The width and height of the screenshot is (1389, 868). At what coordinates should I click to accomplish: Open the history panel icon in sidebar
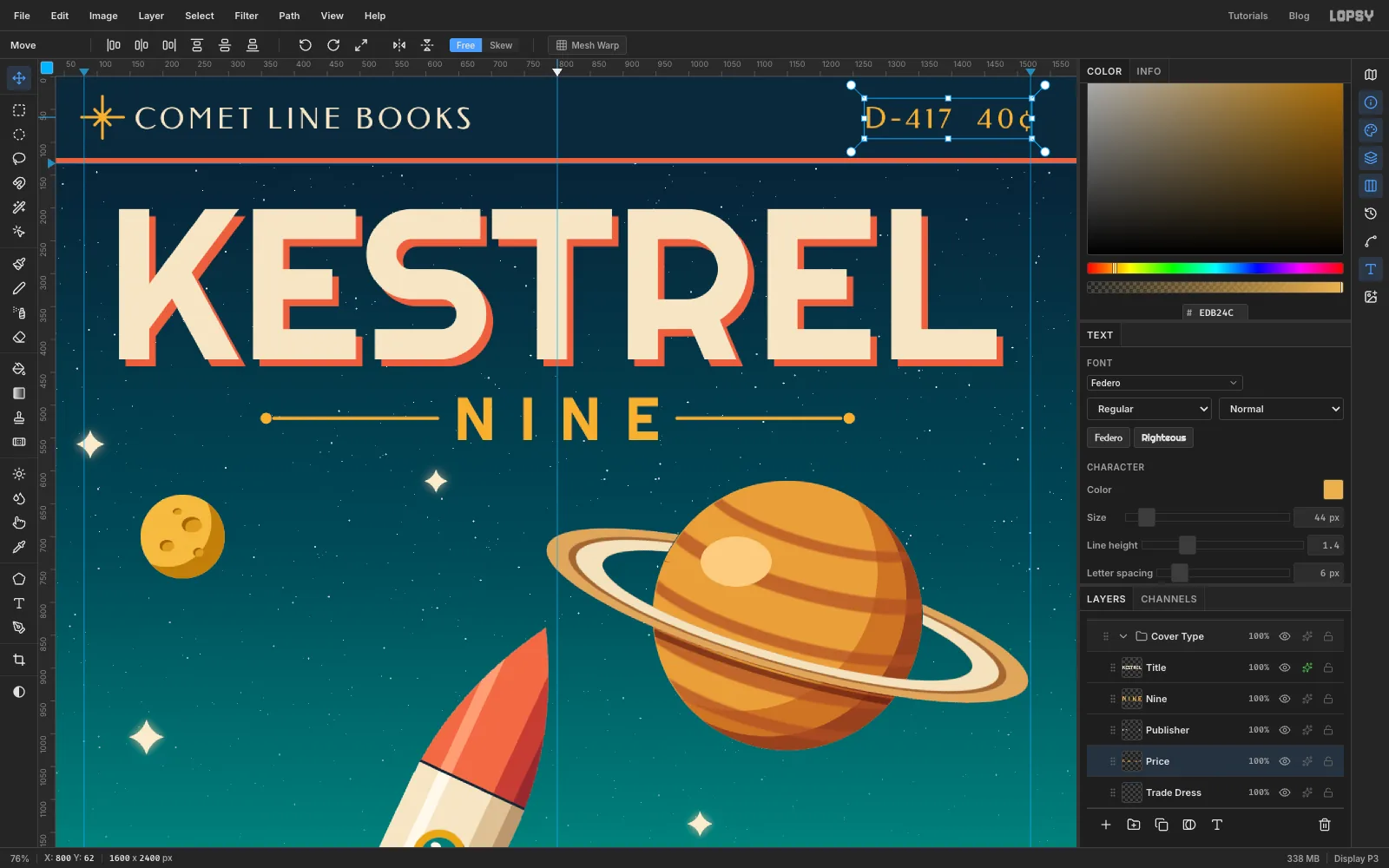point(1371,214)
